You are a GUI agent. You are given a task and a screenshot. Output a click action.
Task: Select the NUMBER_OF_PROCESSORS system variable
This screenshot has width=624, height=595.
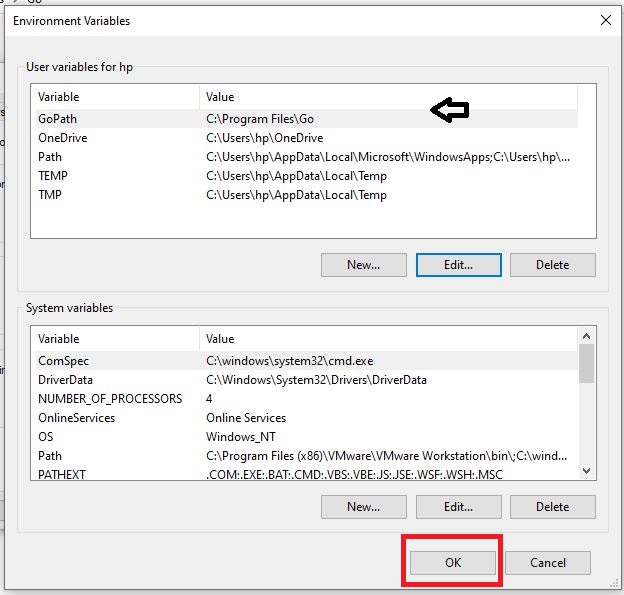306,399
